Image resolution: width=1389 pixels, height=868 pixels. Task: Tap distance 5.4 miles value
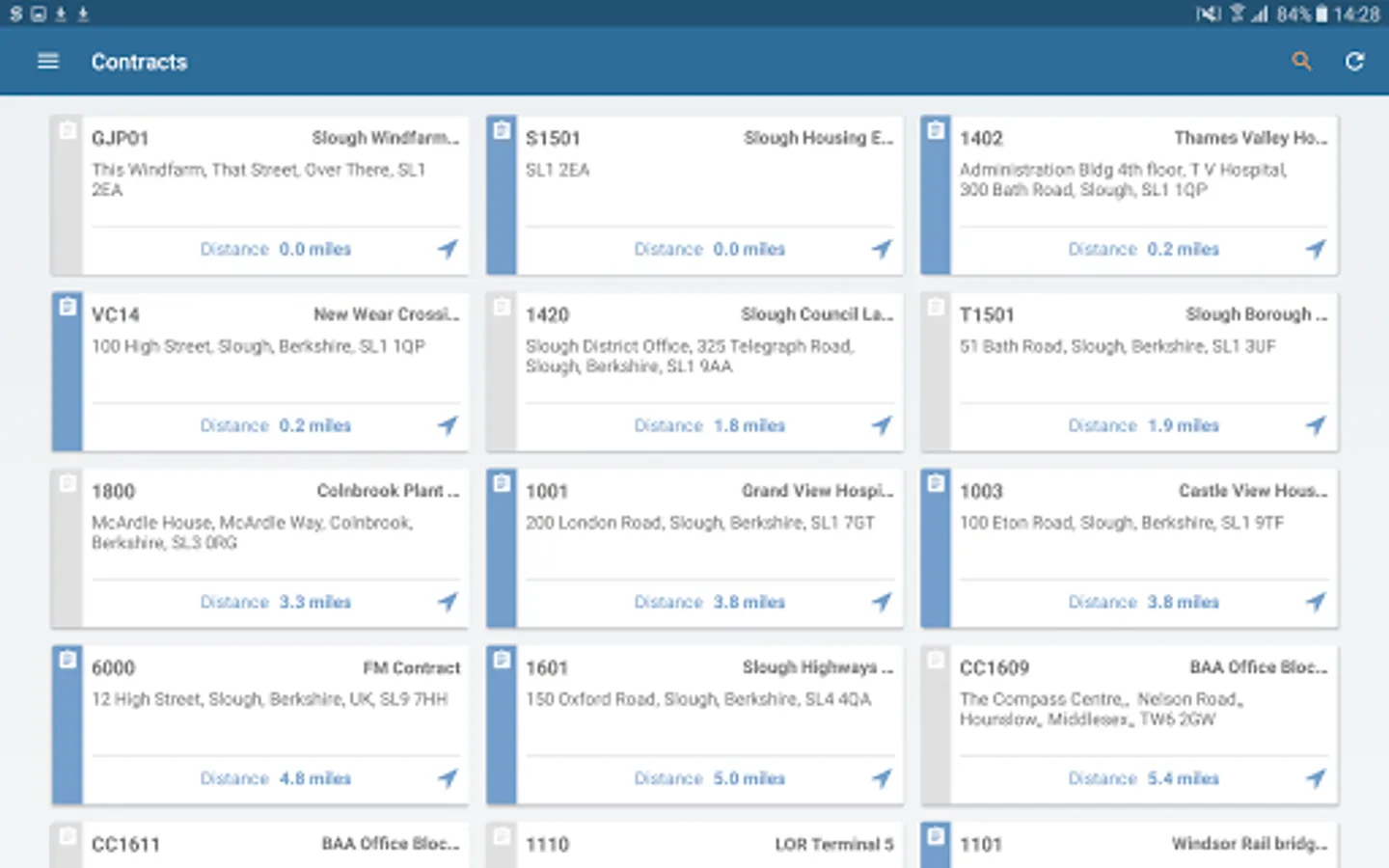pos(1183,778)
